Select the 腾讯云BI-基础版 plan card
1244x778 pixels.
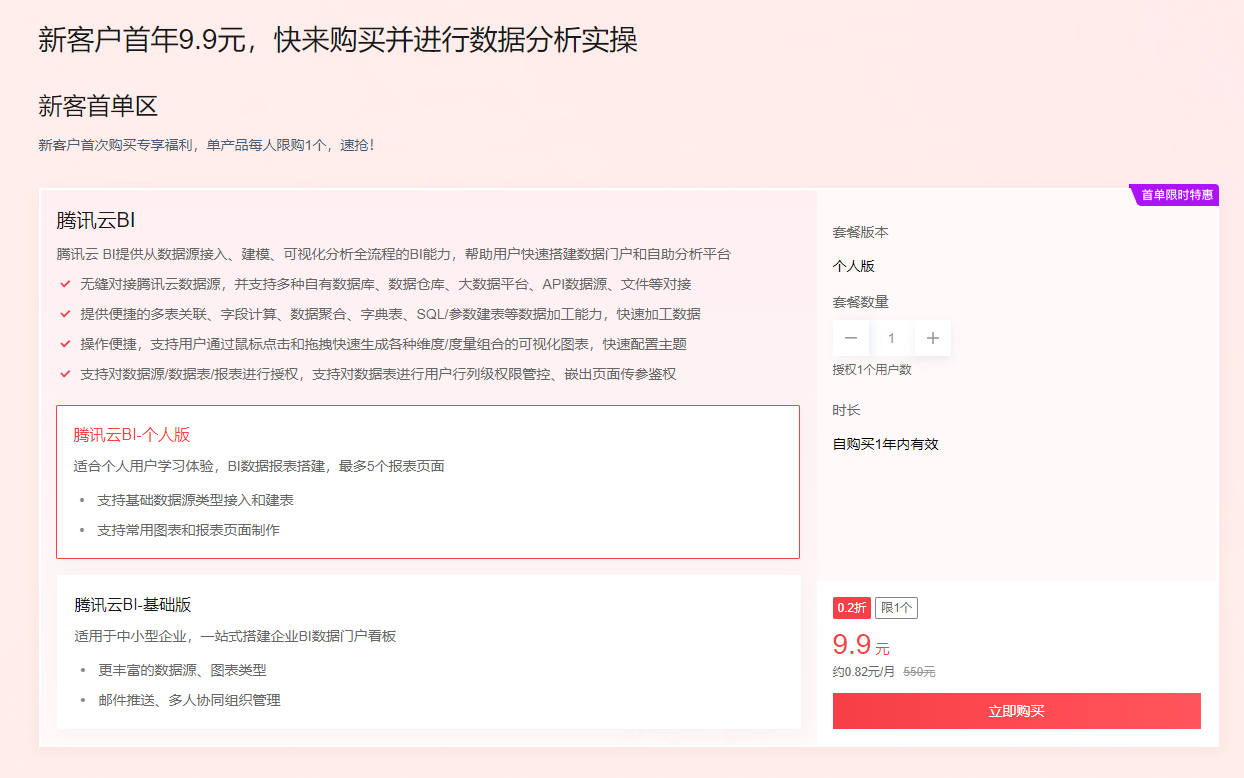coord(428,652)
